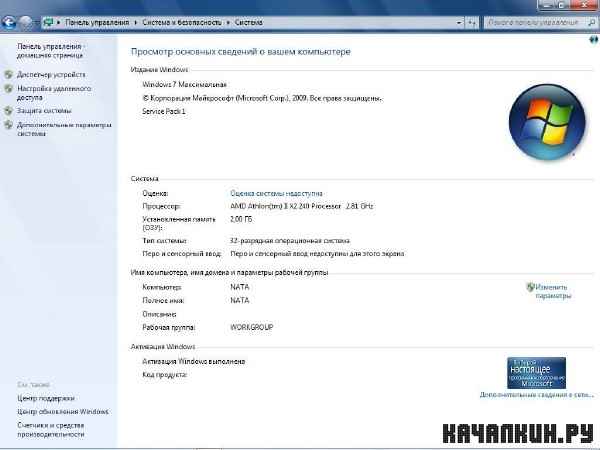Click the refresh button next to address bar
The width and height of the screenshot is (600, 450).
pyautogui.click(x=472, y=23)
